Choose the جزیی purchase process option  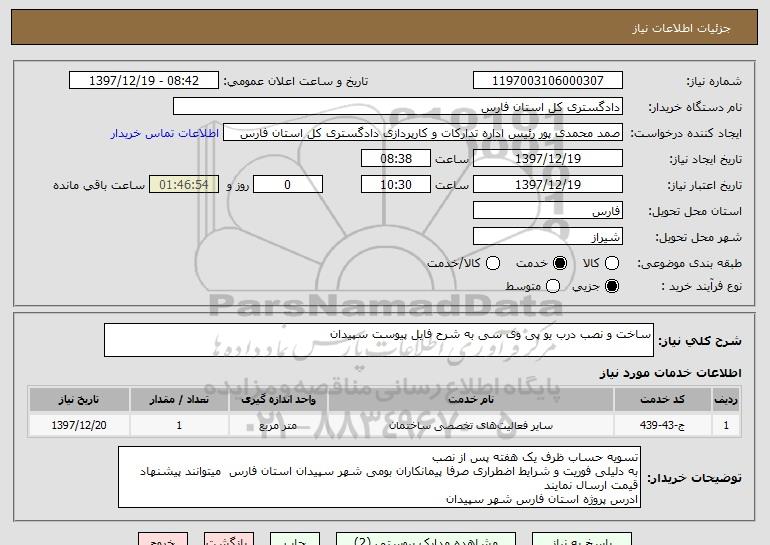pyautogui.click(x=612, y=286)
